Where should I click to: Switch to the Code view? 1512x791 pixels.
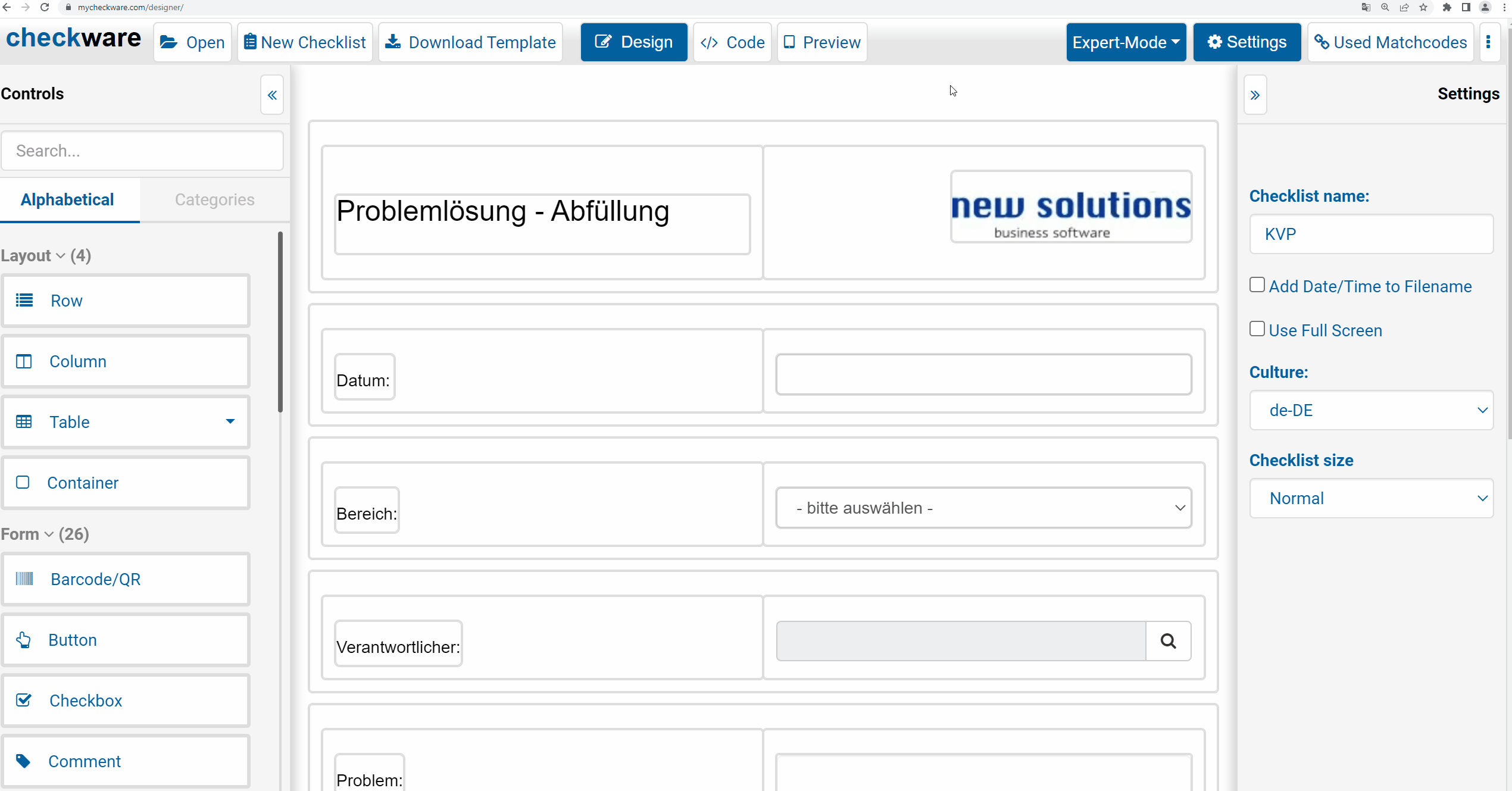(x=733, y=42)
